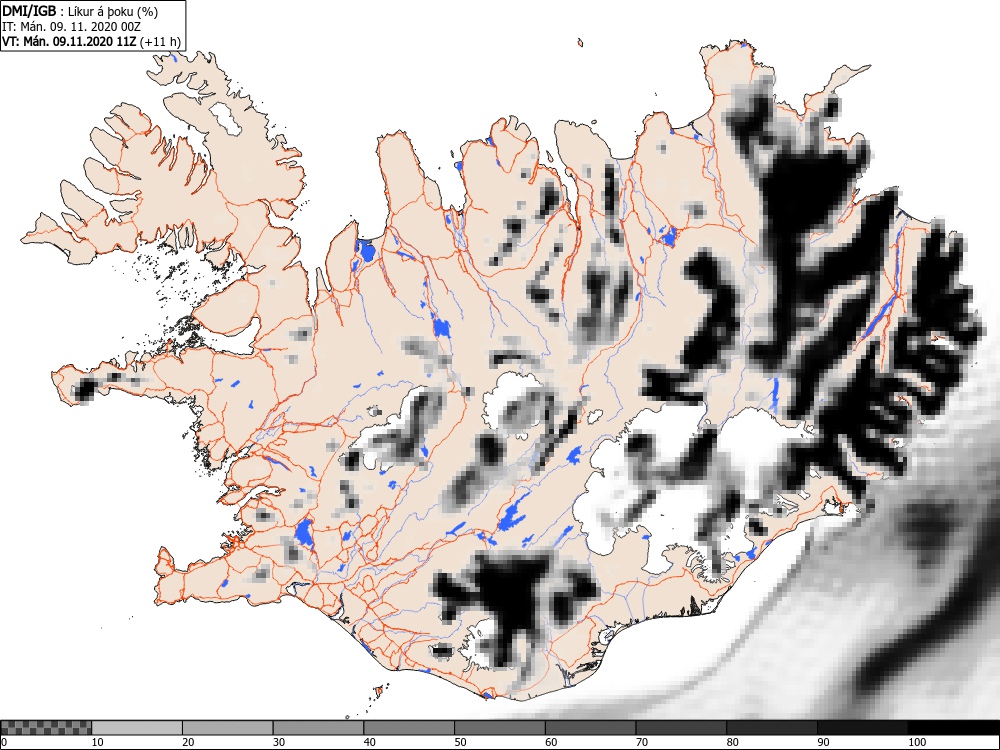Click the 20-30% gray legend swatch

tap(228, 728)
